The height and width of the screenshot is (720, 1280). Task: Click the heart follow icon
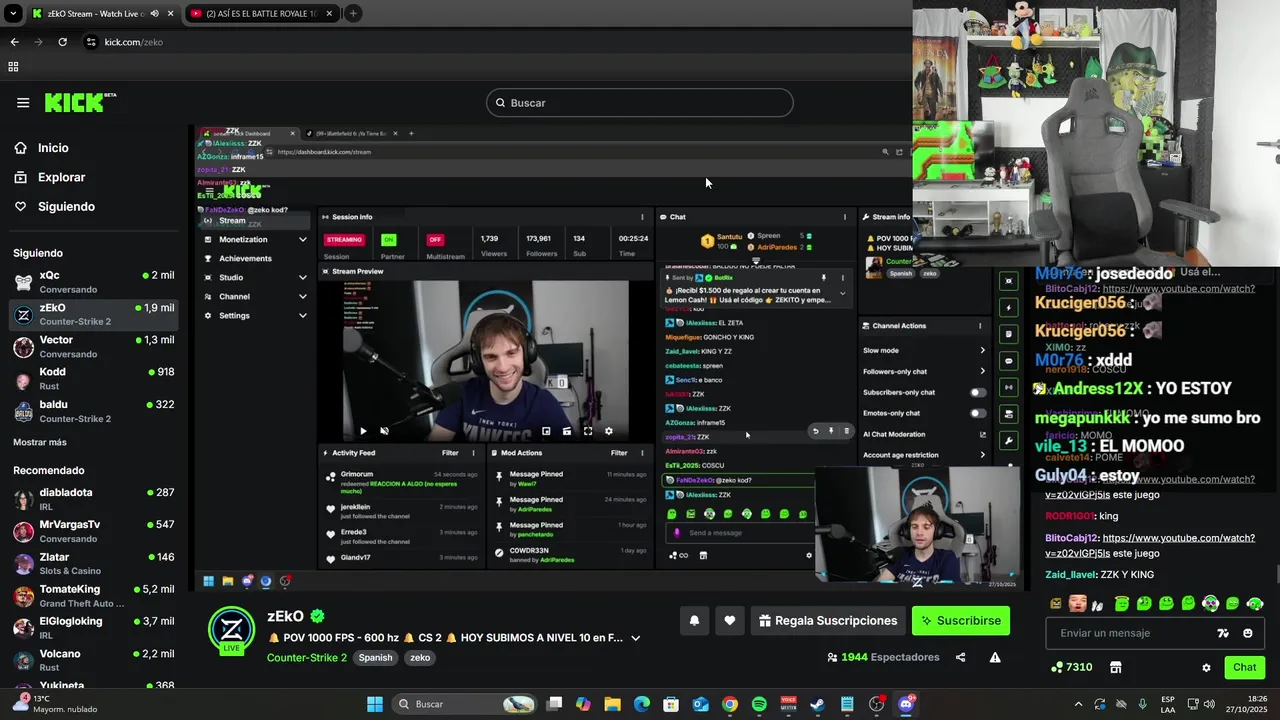(x=730, y=621)
